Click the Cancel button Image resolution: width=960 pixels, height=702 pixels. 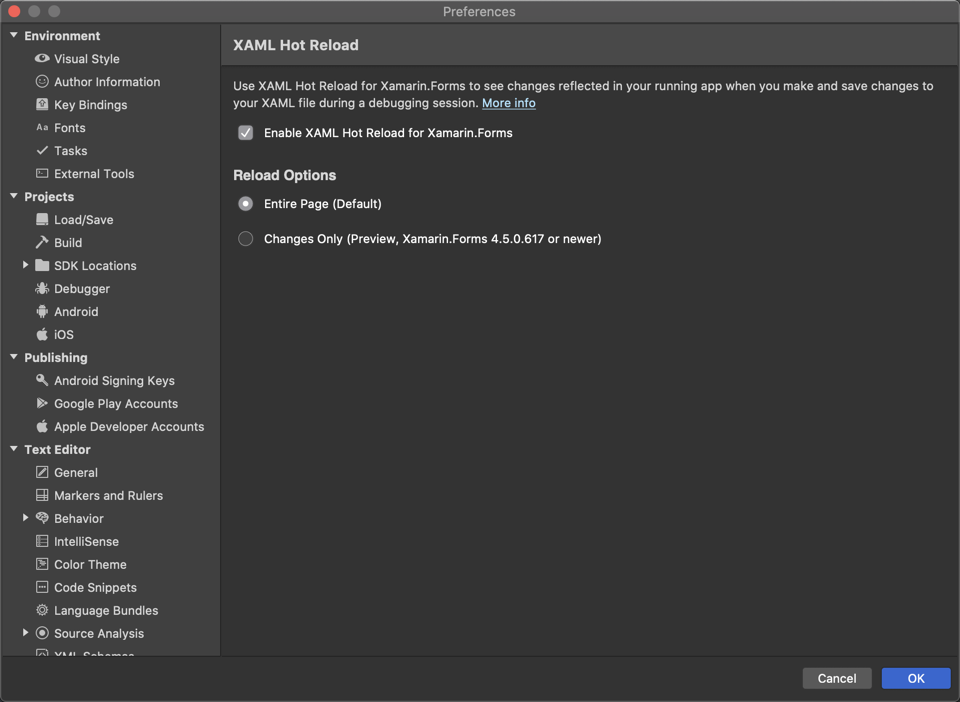pyautogui.click(x=837, y=678)
